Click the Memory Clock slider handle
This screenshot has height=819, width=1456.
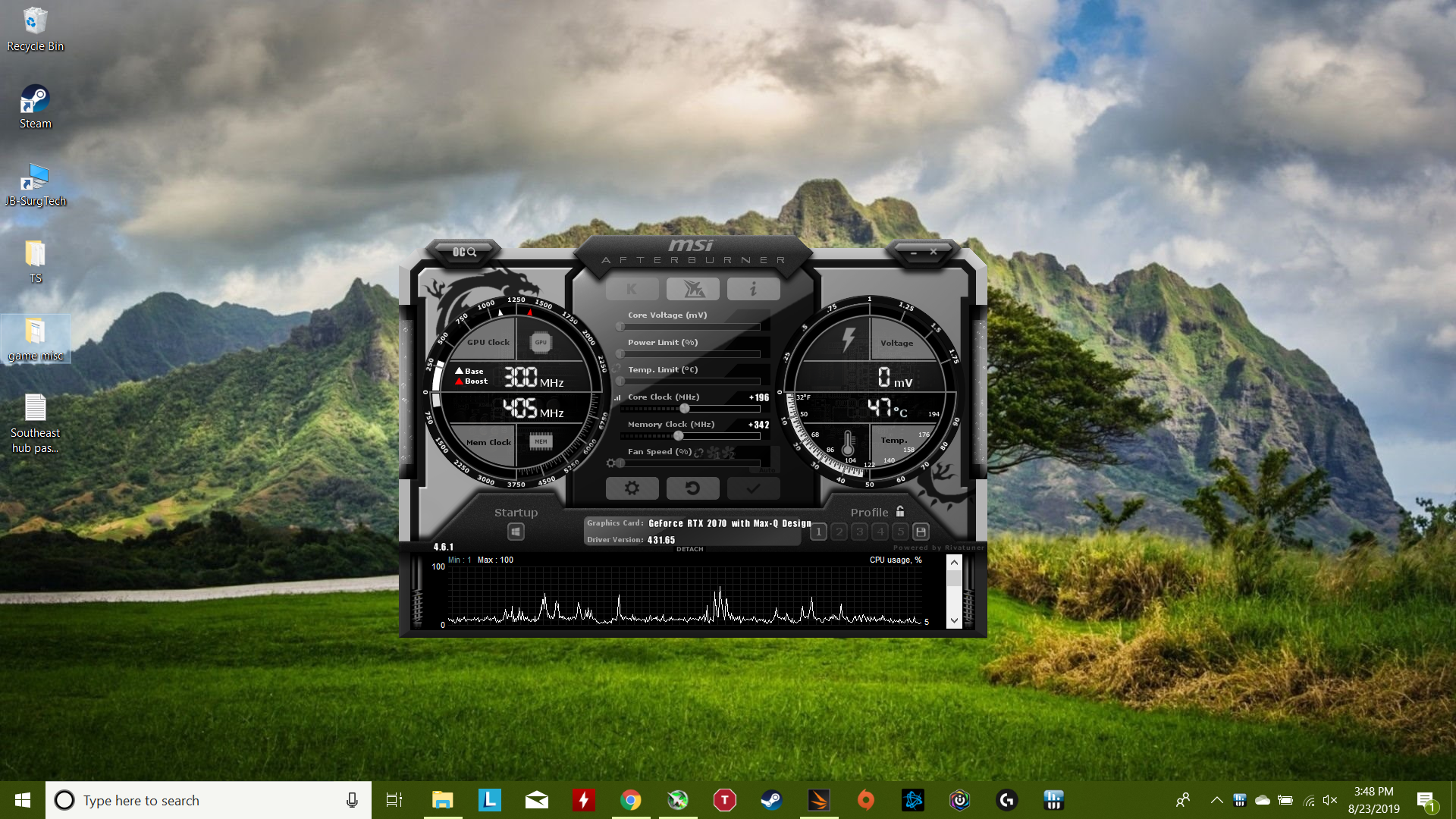pos(678,436)
